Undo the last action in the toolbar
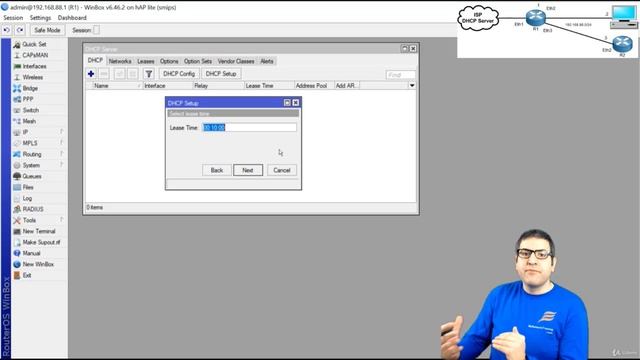Image resolution: width=640 pixels, height=360 pixels. coord(7,30)
